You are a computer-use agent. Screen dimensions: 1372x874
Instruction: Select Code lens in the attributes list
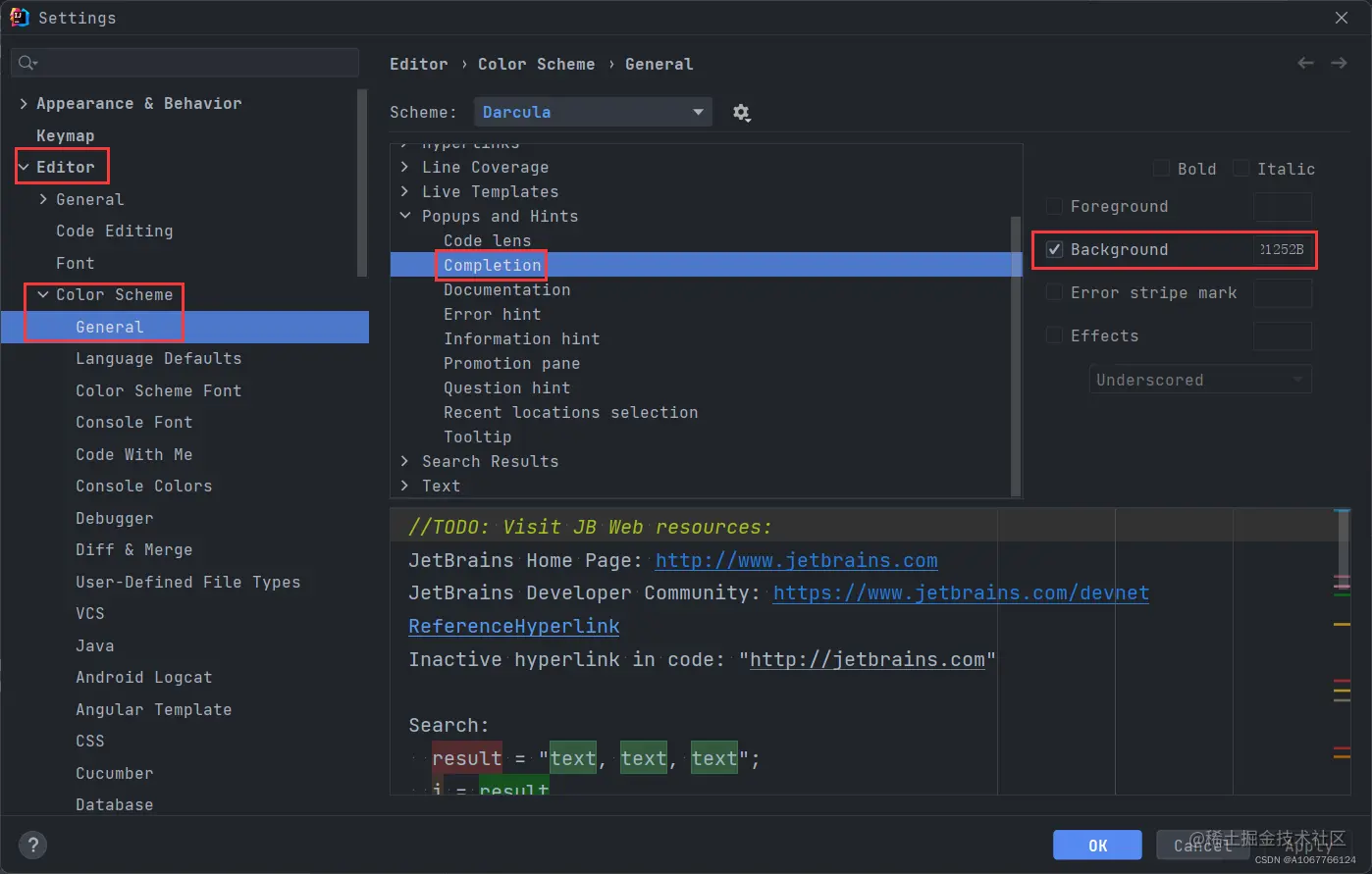488,240
